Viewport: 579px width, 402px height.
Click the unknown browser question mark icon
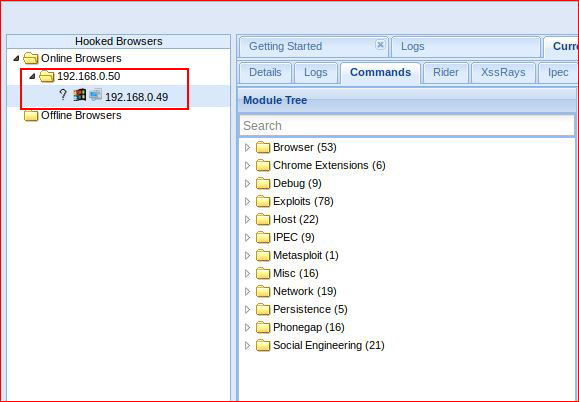[63, 95]
